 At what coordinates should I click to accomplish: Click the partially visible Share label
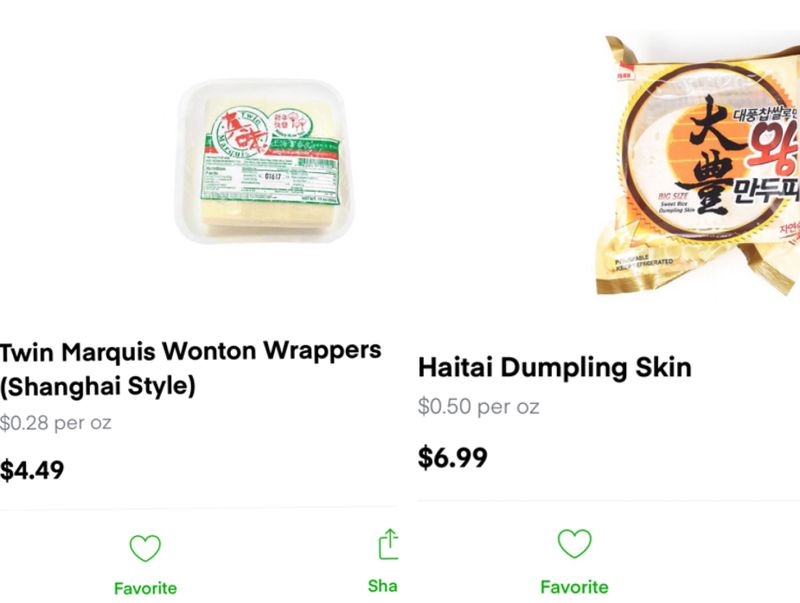coord(383,586)
